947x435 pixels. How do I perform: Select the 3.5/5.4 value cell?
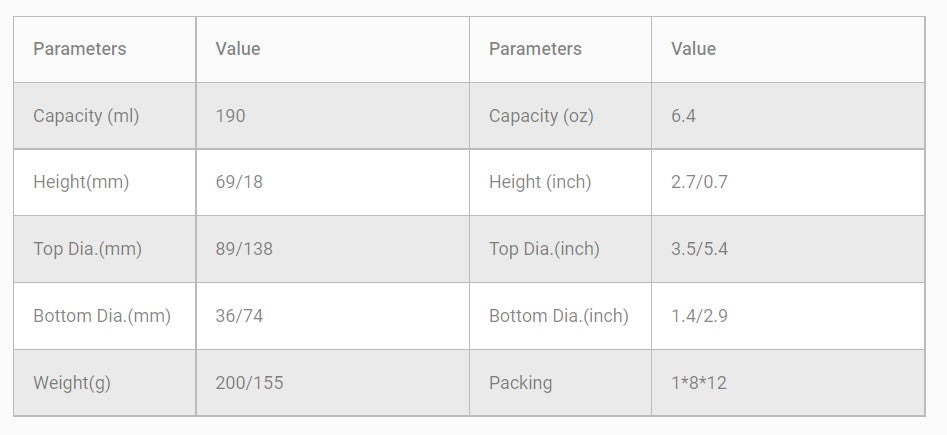pyautogui.click(x=699, y=249)
